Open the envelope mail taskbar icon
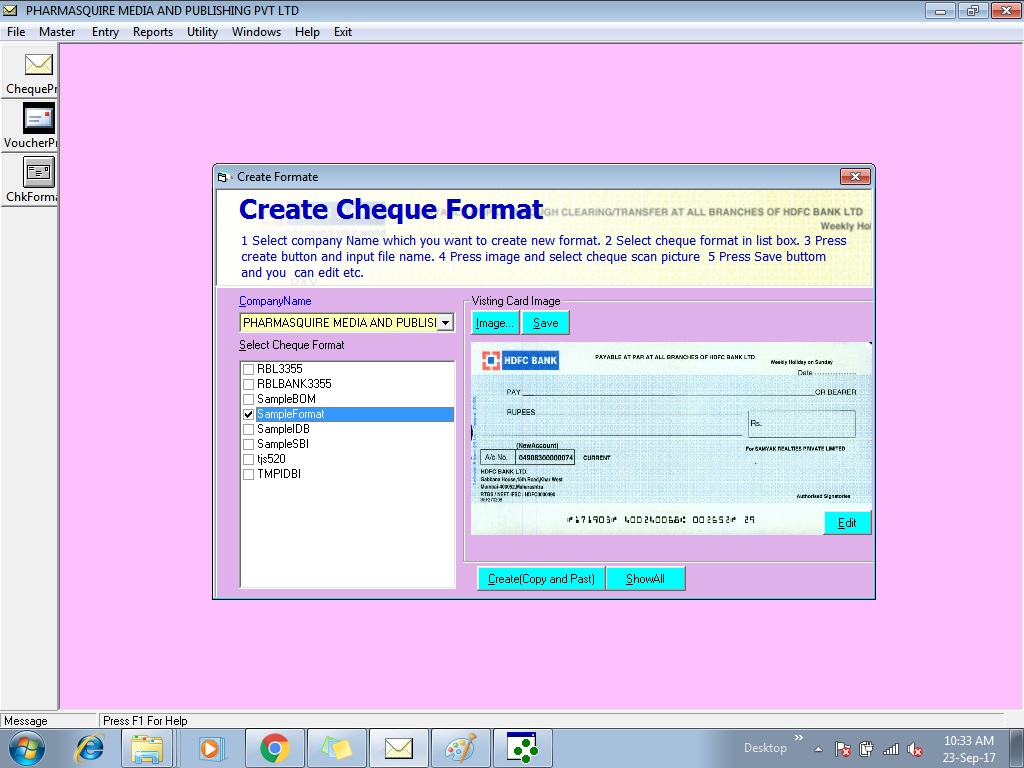 point(399,748)
